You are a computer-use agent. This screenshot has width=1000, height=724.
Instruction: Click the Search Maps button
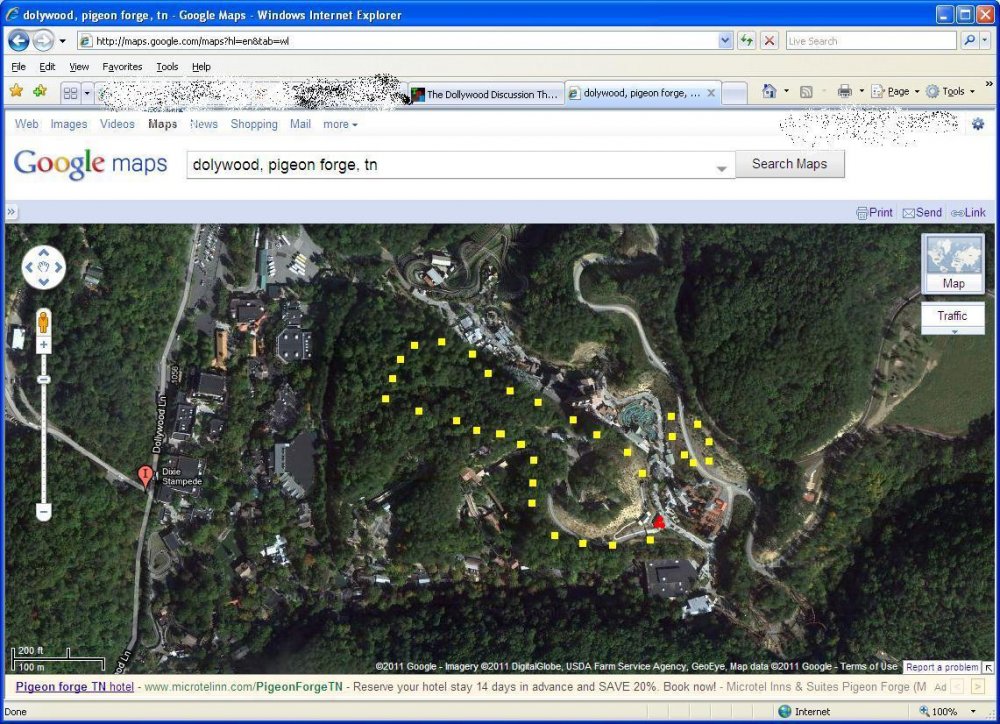point(790,163)
